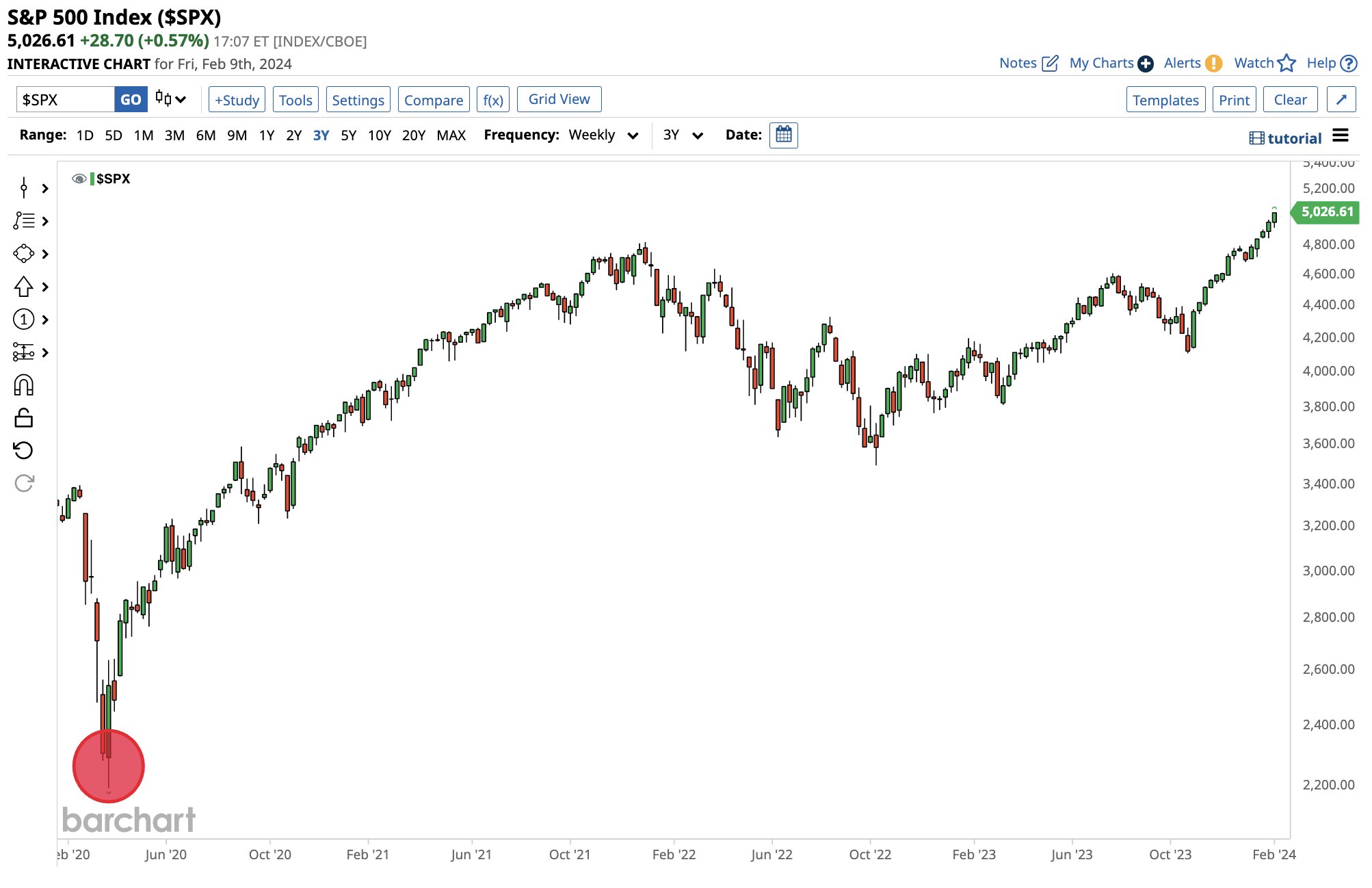Click the GO button
Viewport: 1372px width, 888px height.
point(131,99)
